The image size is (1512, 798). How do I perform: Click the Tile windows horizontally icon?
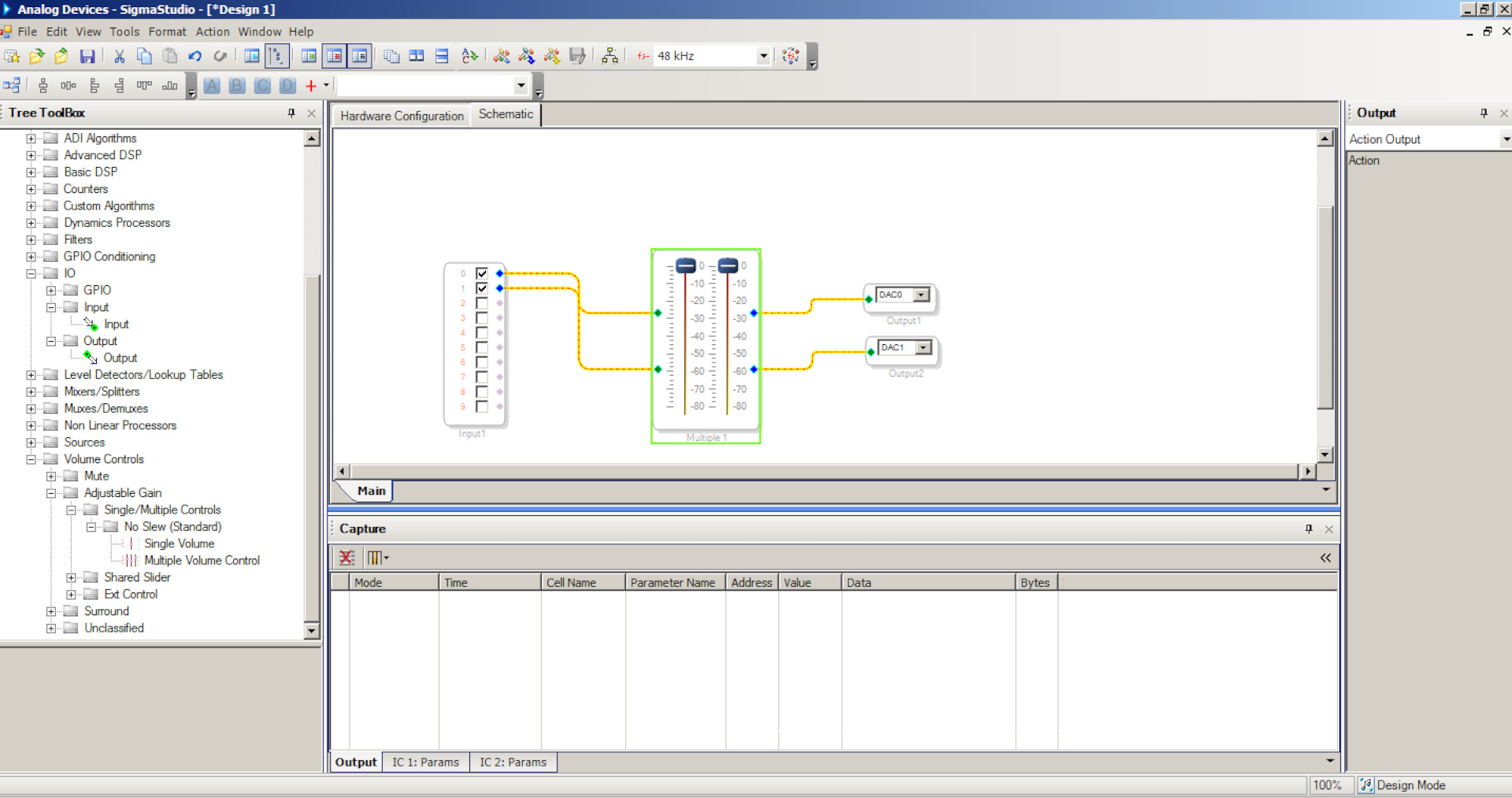pos(442,56)
